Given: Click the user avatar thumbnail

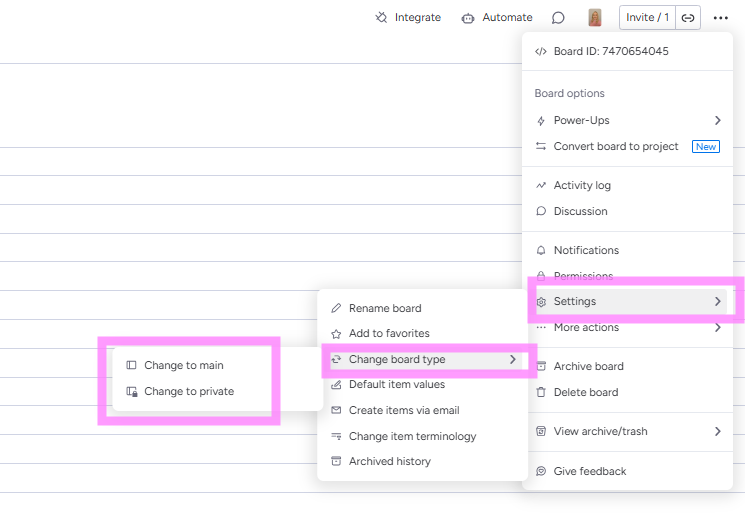Looking at the screenshot, I should [595, 18].
